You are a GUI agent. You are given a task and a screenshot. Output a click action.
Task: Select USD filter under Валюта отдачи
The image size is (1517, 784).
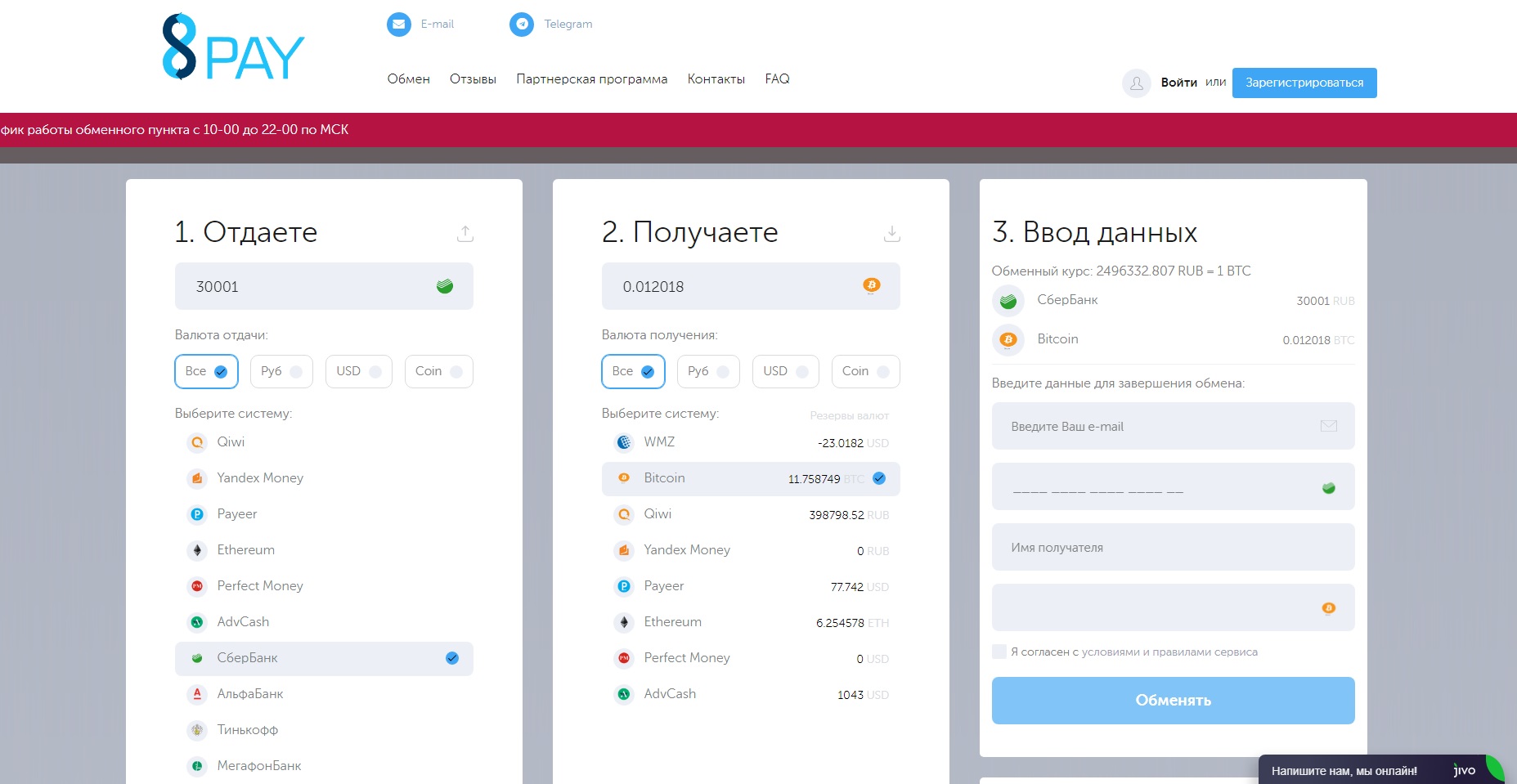(359, 371)
